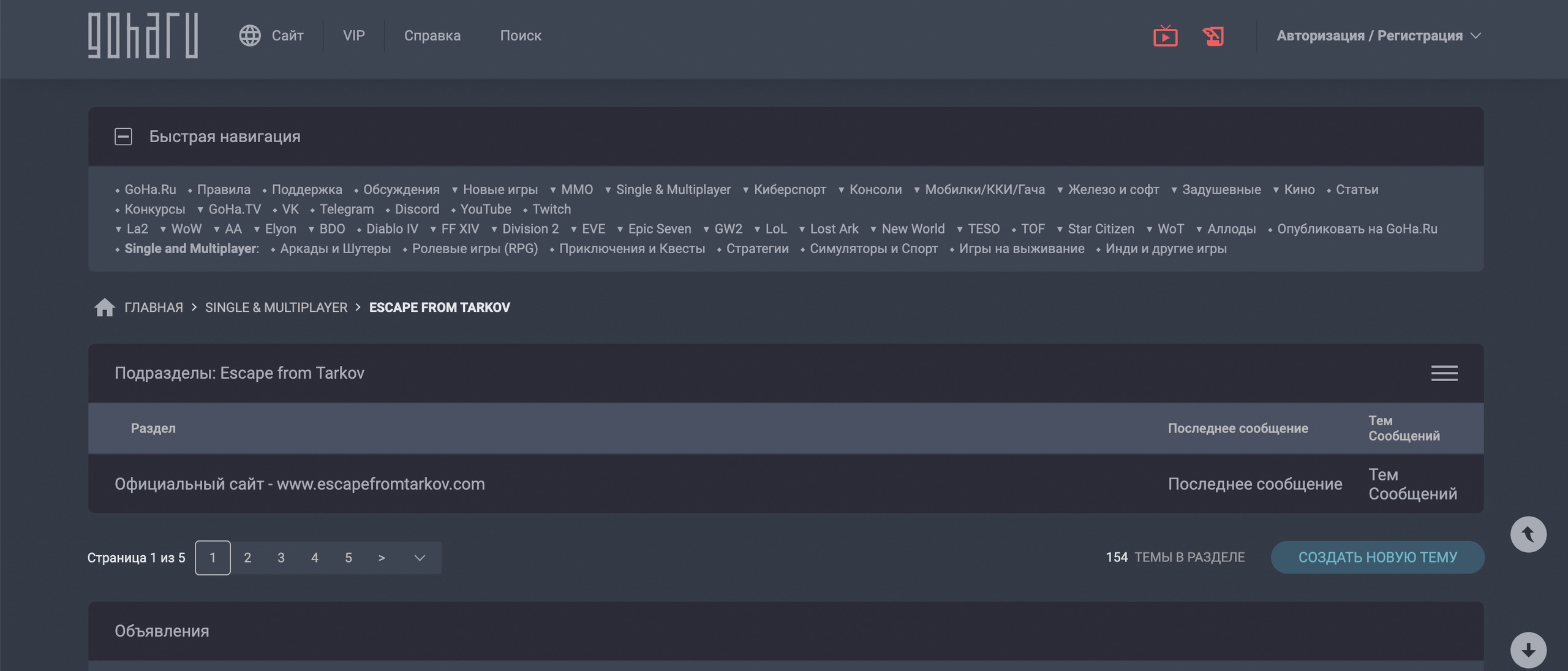This screenshot has height=671, width=1568.
Task: Open the Справка menu item
Action: [432, 36]
